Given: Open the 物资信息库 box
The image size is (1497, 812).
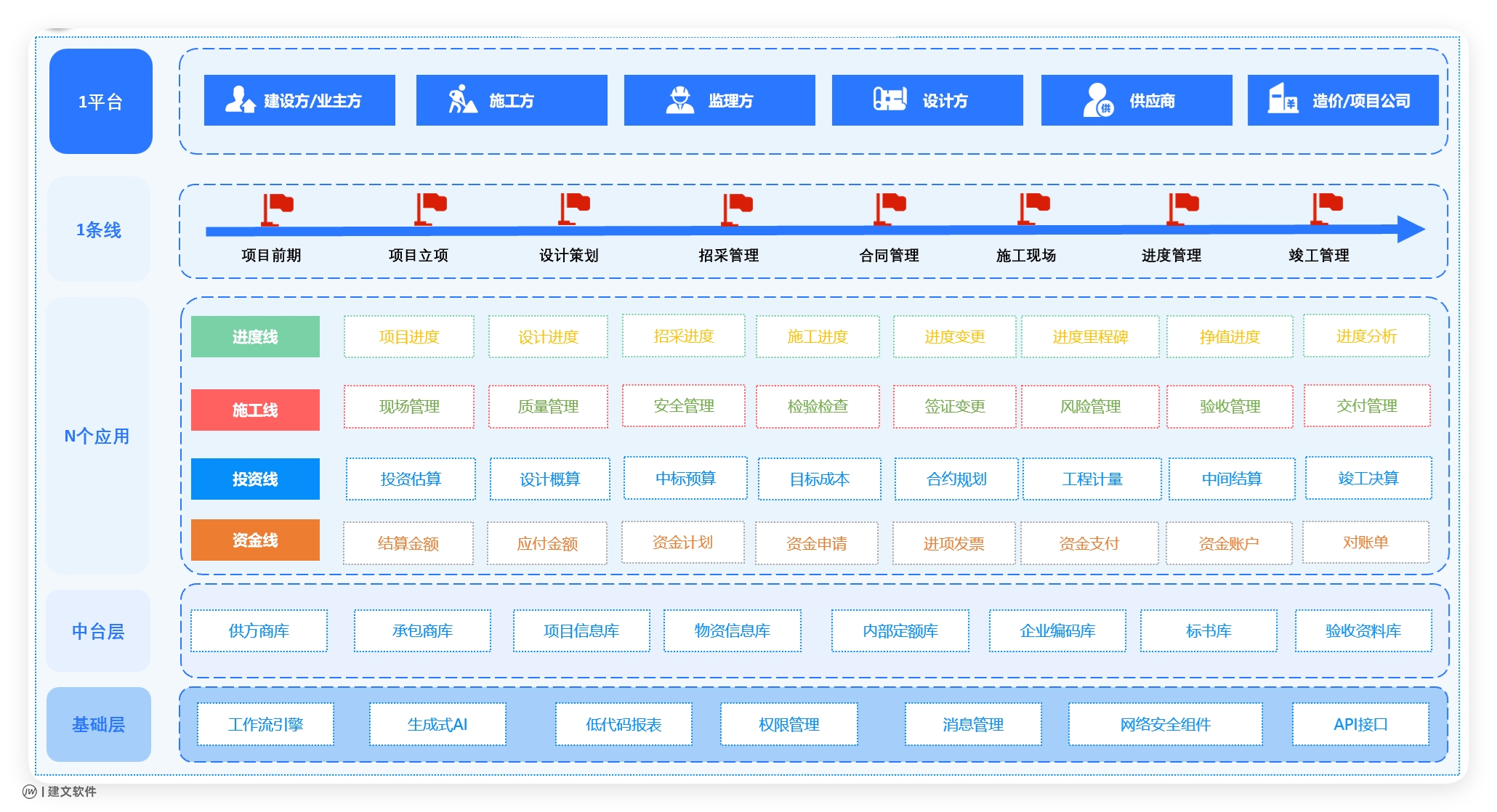Looking at the screenshot, I should point(732,630).
